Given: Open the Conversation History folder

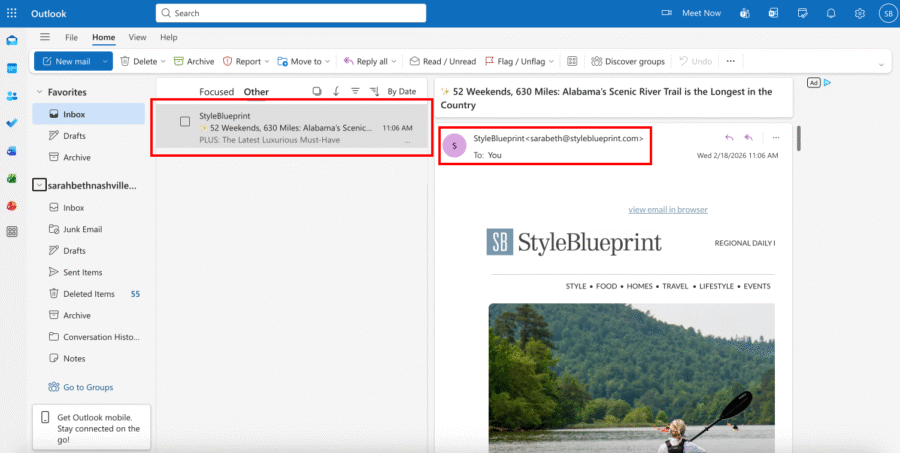Looking at the screenshot, I should coord(88,337).
